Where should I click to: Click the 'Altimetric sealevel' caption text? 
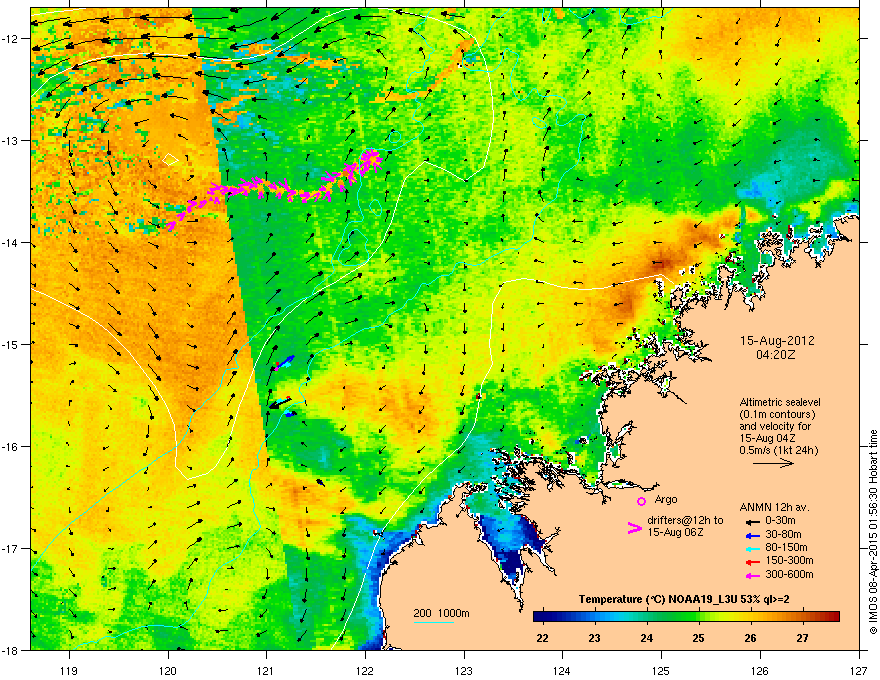pos(780,402)
